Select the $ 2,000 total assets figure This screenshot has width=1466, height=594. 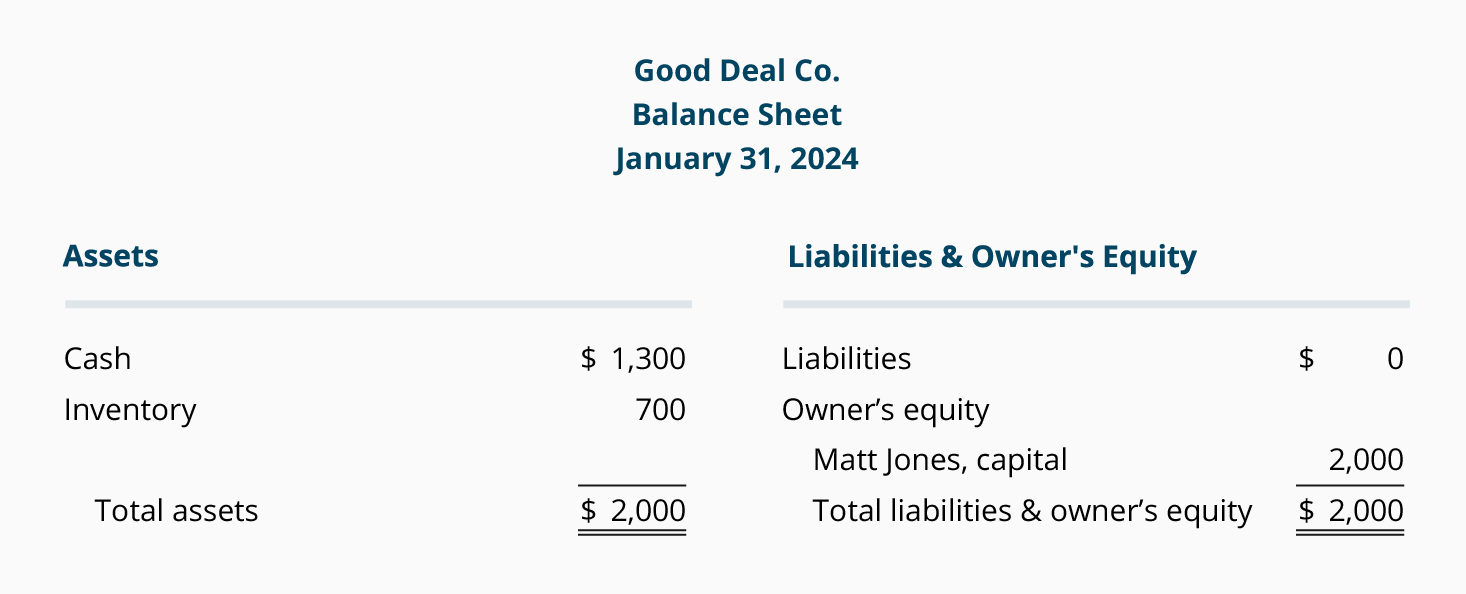pyautogui.click(x=633, y=511)
